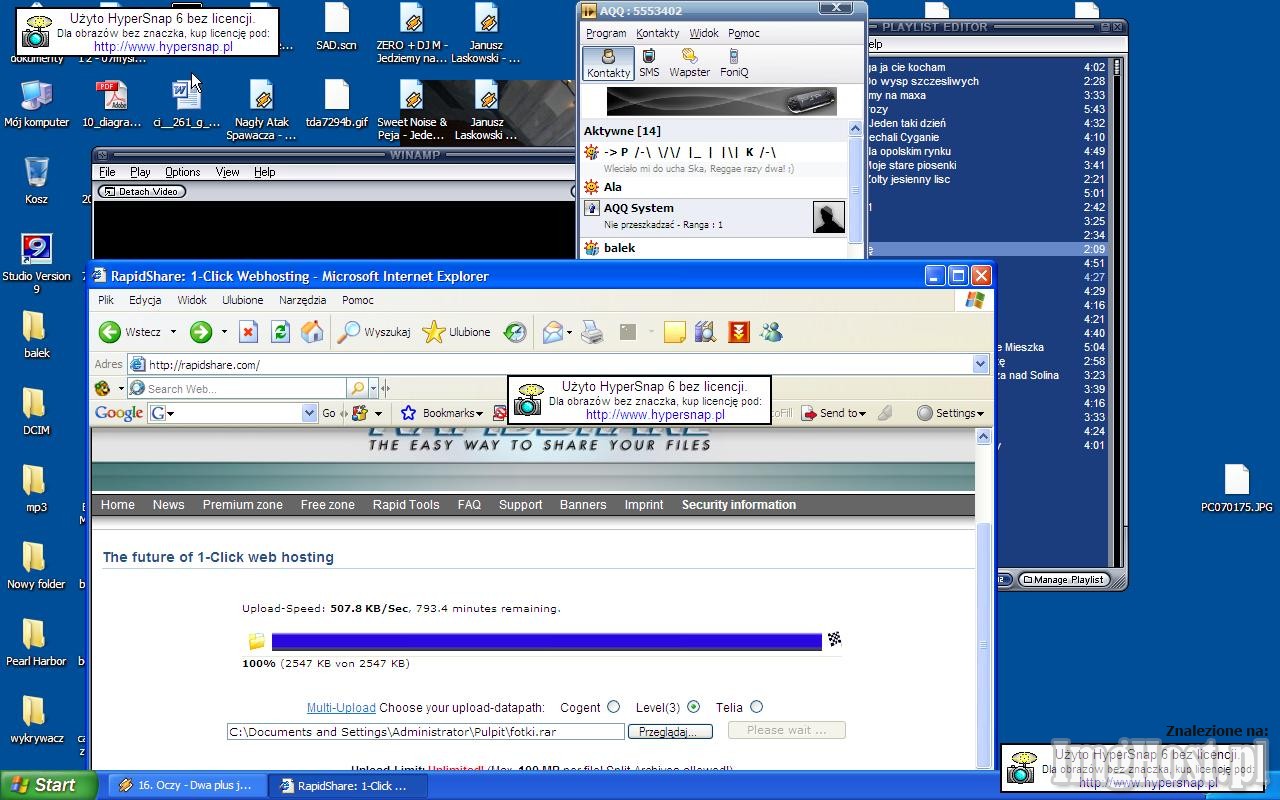Open the FAQ link in RapidShare navigation
This screenshot has height=800, width=1280.
coord(469,505)
